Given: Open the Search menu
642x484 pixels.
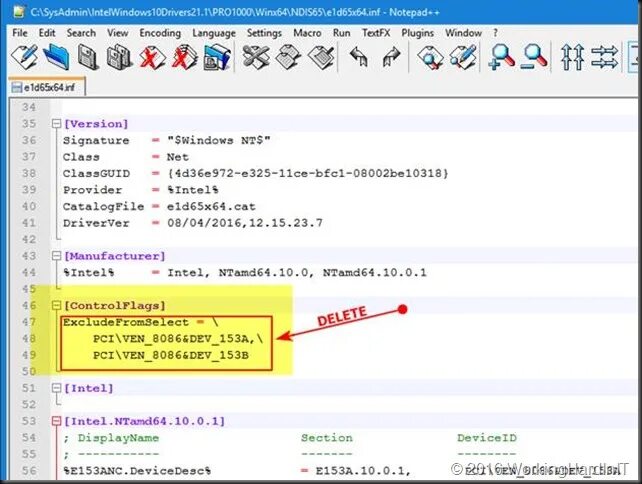Looking at the screenshot, I should coord(81,33).
